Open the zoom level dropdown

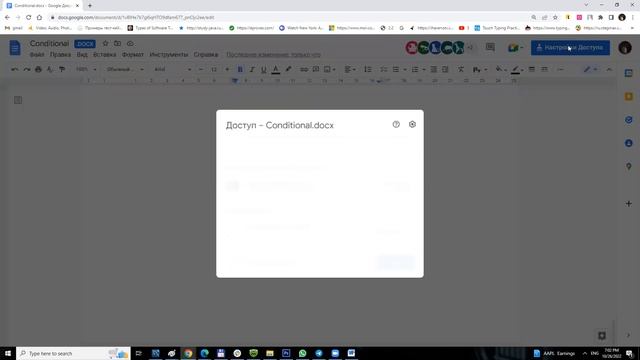click(86, 69)
